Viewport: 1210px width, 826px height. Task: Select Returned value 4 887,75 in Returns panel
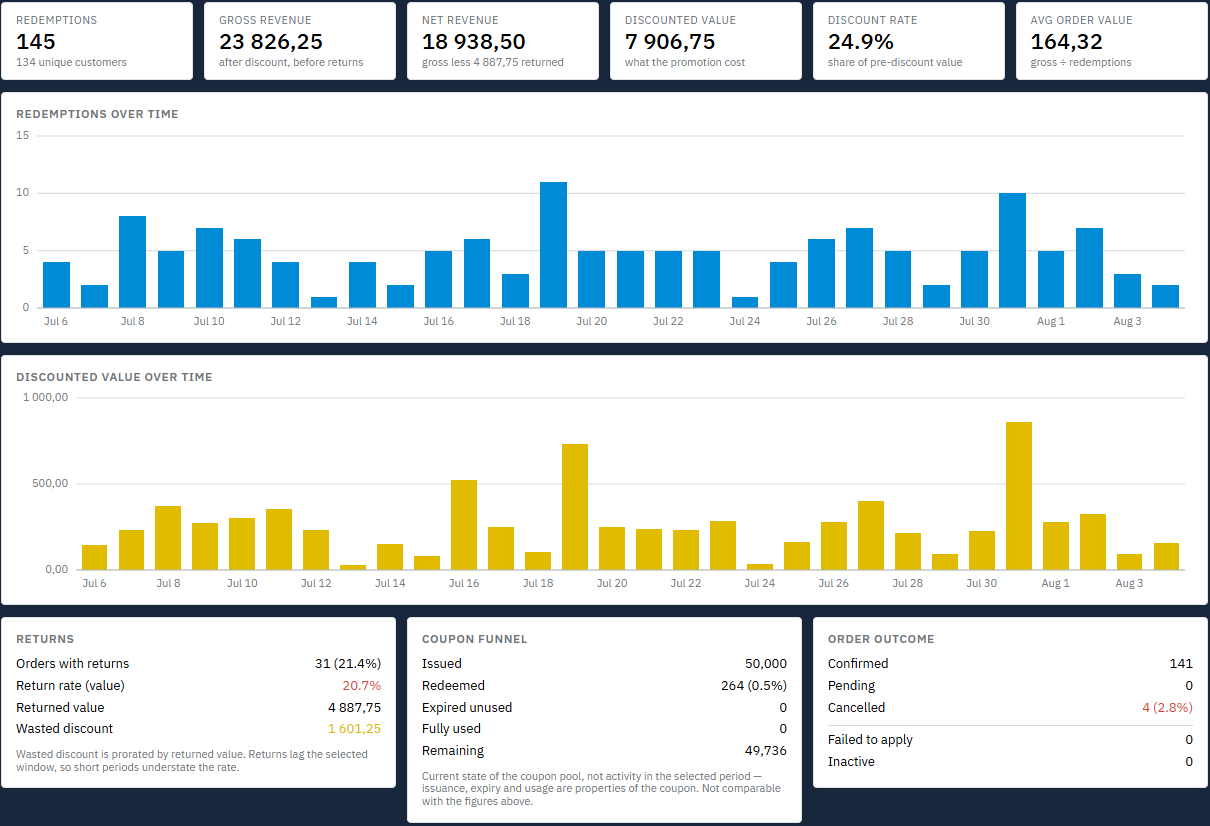tap(354, 707)
